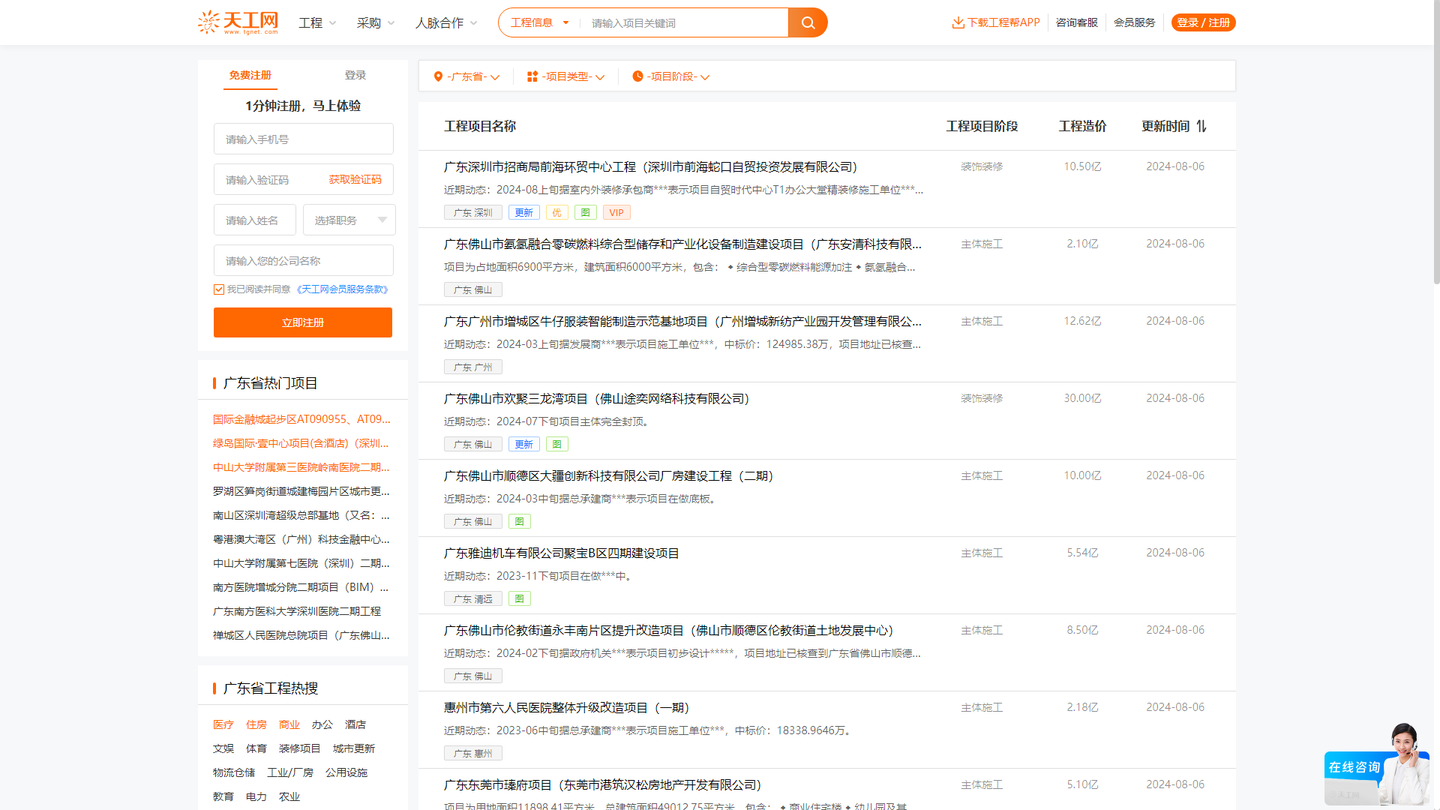Open the 在线咨询 customer service widget

1376,766
